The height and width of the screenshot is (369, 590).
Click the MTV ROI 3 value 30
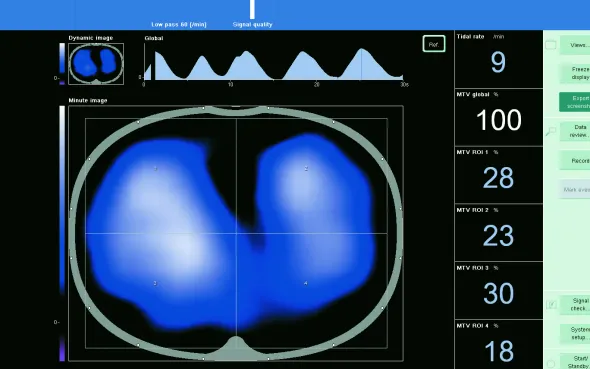click(x=498, y=294)
